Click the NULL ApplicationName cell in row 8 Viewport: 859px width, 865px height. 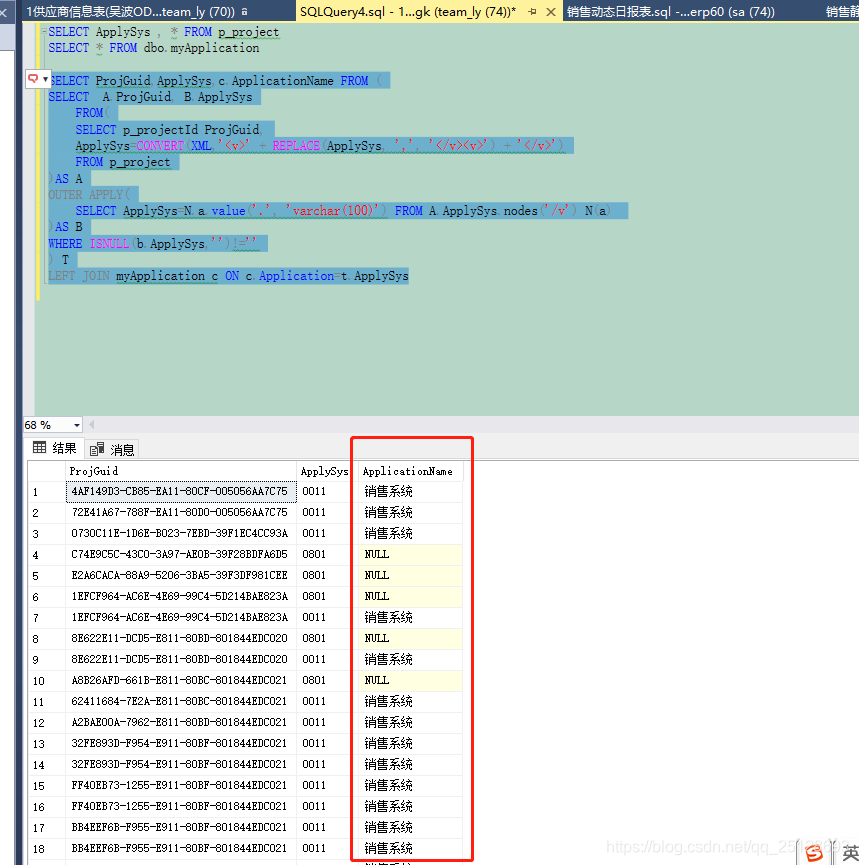click(x=410, y=638)
